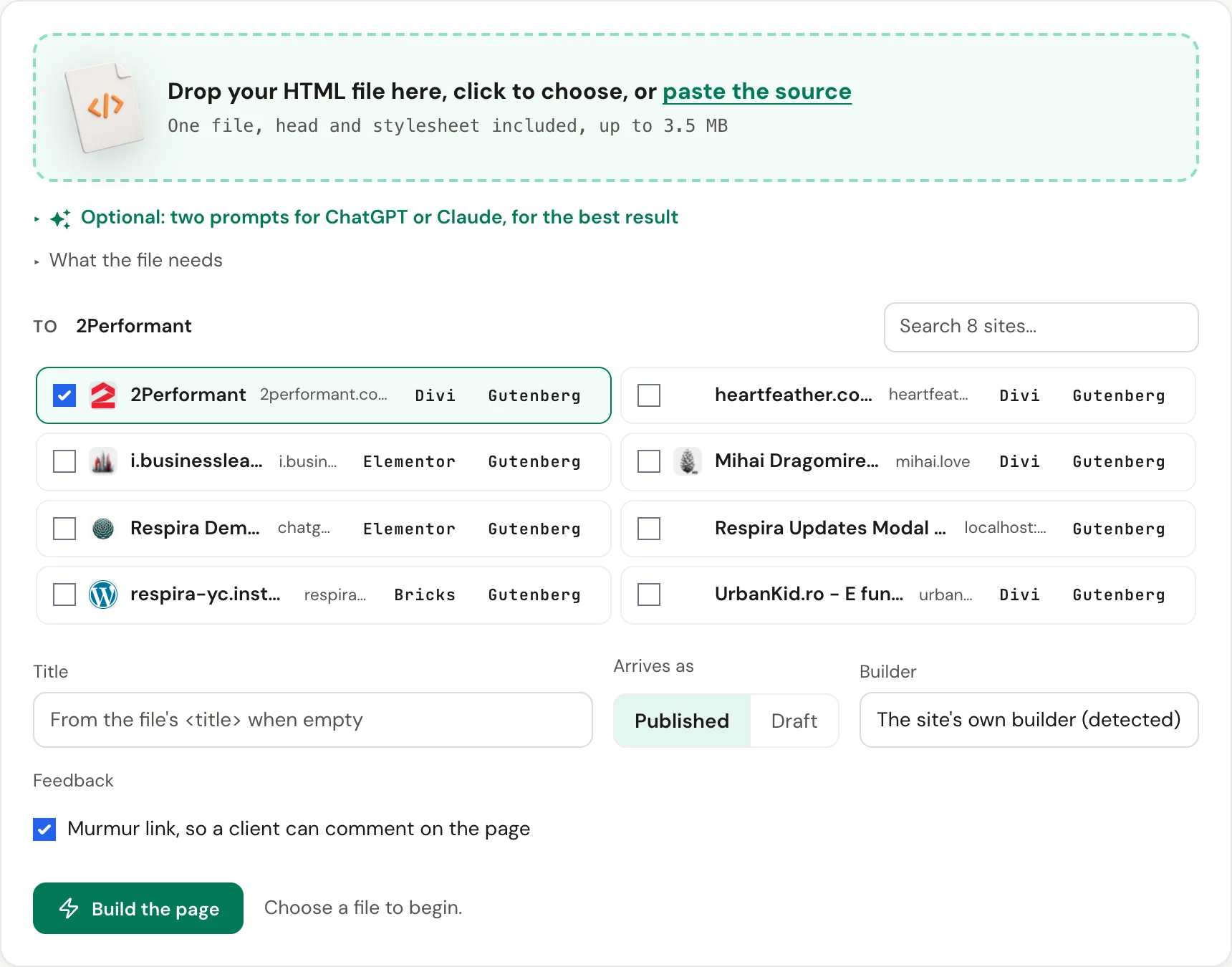1232x967 pixels.
Task: Check the i.businesslea site checkbox
Action: (x=64, y=461)
